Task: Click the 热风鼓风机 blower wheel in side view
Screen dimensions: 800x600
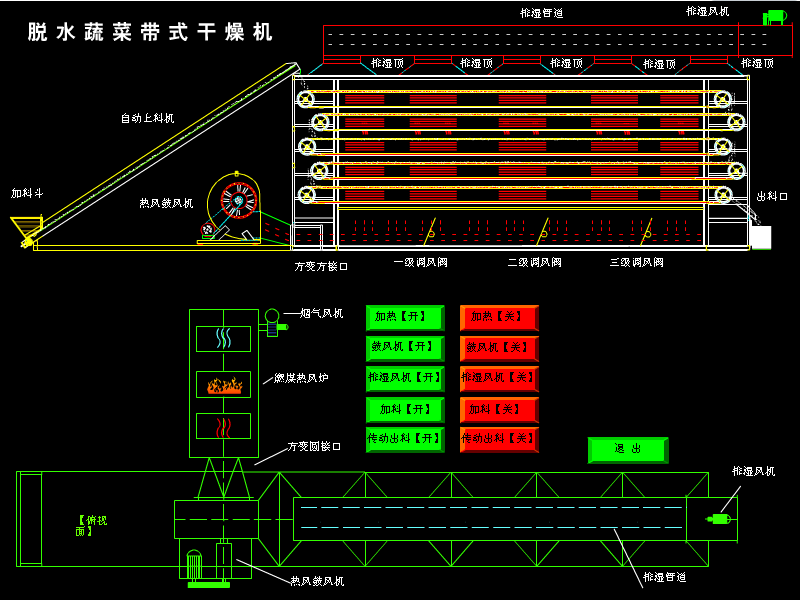Action: tap(238, 200)
